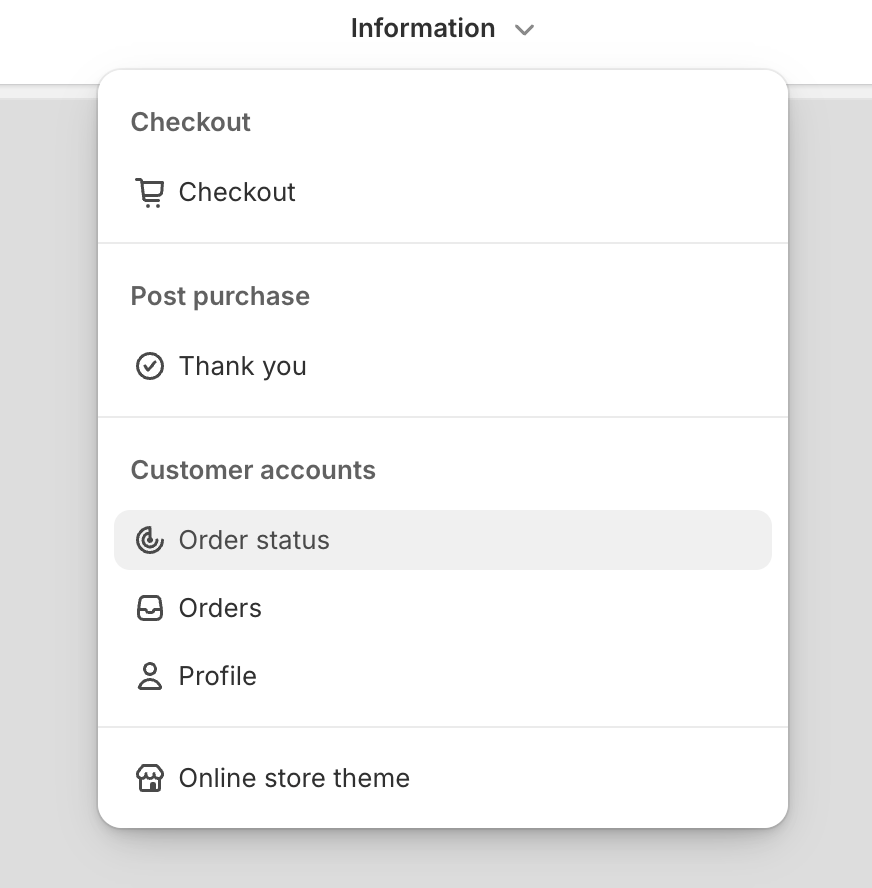Click the circled checkmark Thank you icon
This screenshot has width=872, height=888.
click(x=149, y=366)
